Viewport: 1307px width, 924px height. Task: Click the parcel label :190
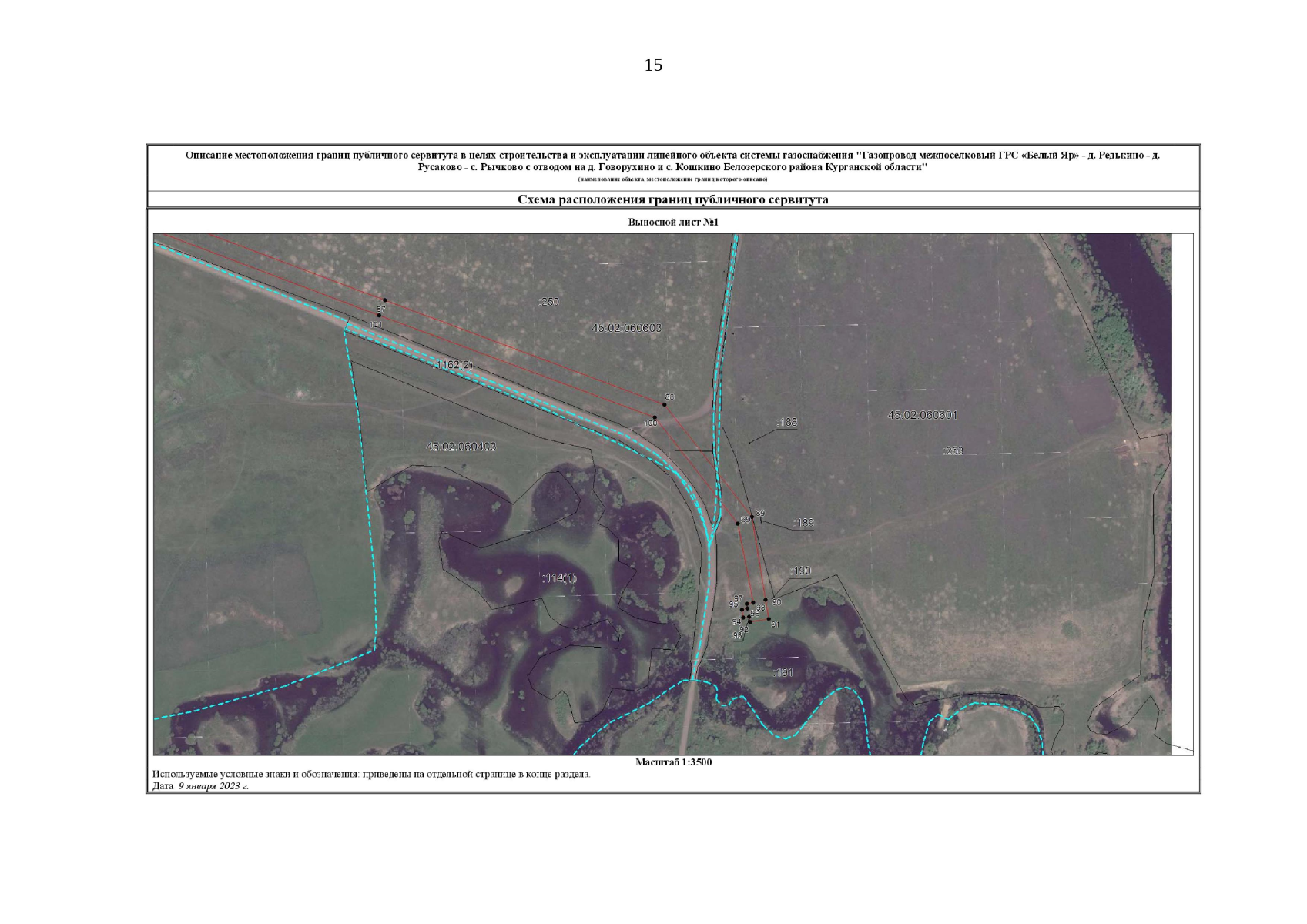point(800,571)
